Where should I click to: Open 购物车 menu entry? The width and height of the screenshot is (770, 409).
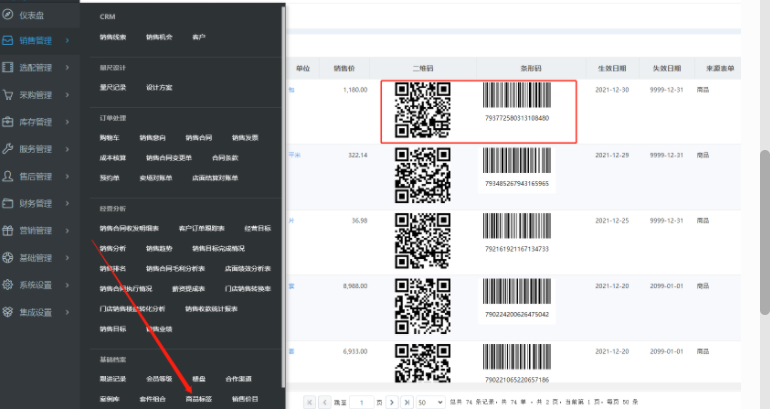coord(110,138)
